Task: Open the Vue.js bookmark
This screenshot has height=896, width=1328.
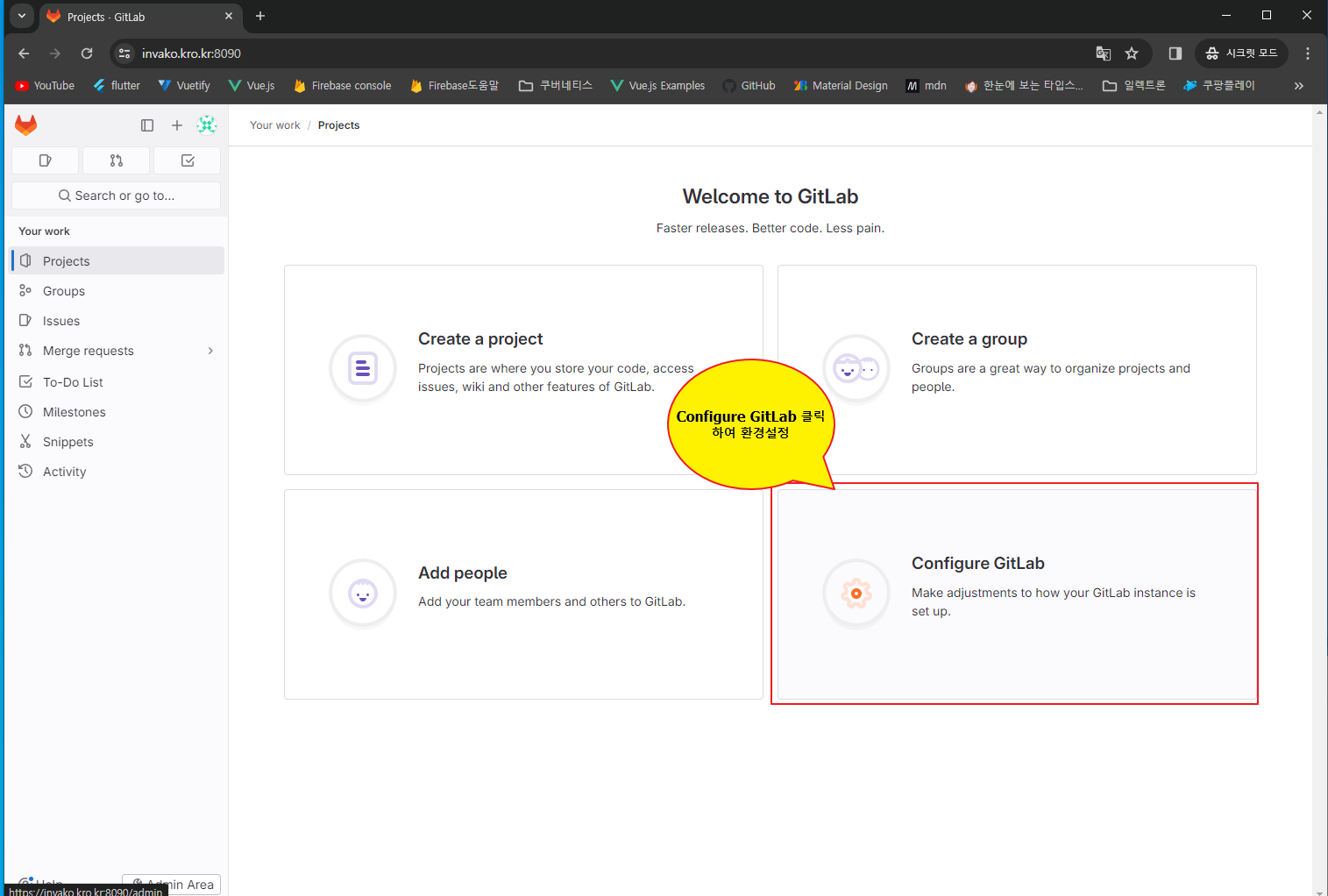Action: click(x=252, y=85)
